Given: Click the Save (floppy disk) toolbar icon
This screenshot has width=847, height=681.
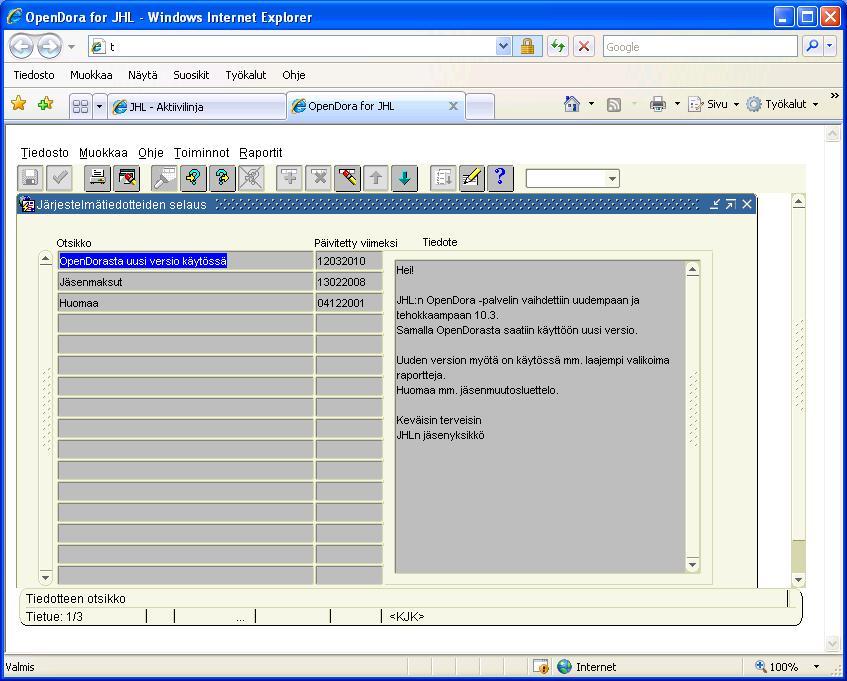Looking at the screenshot, I should [31, 178].
